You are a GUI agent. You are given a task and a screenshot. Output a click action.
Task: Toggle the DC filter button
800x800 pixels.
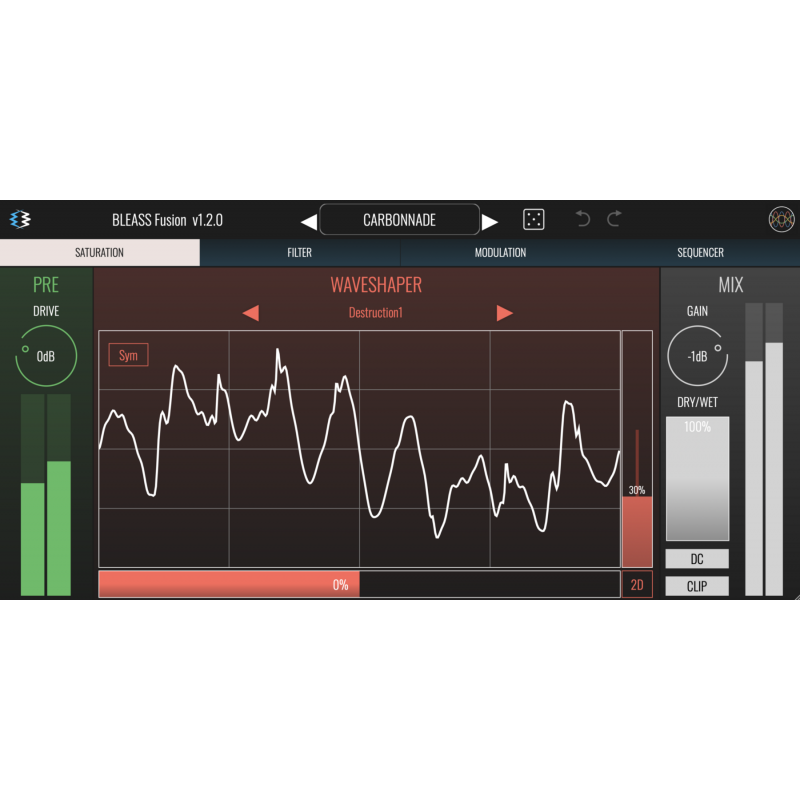pyautogui.click(x=697, y=559)
